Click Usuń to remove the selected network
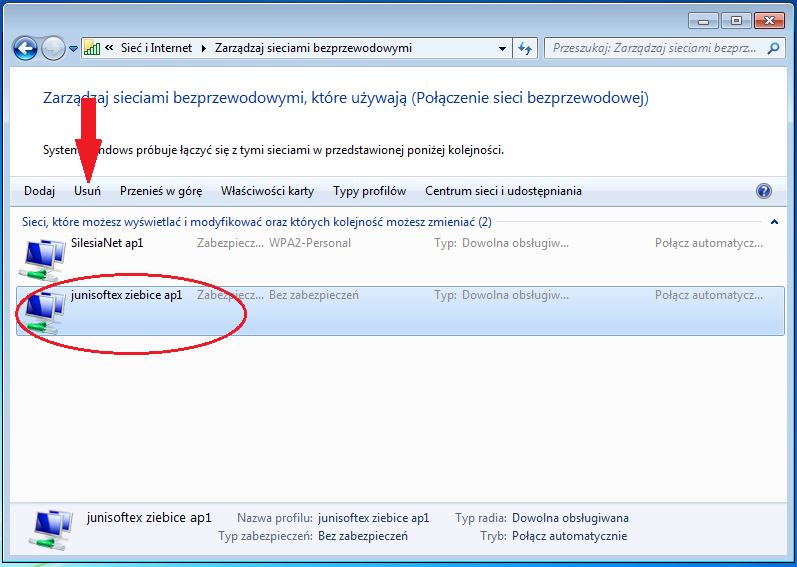 [x=87, y=191]
